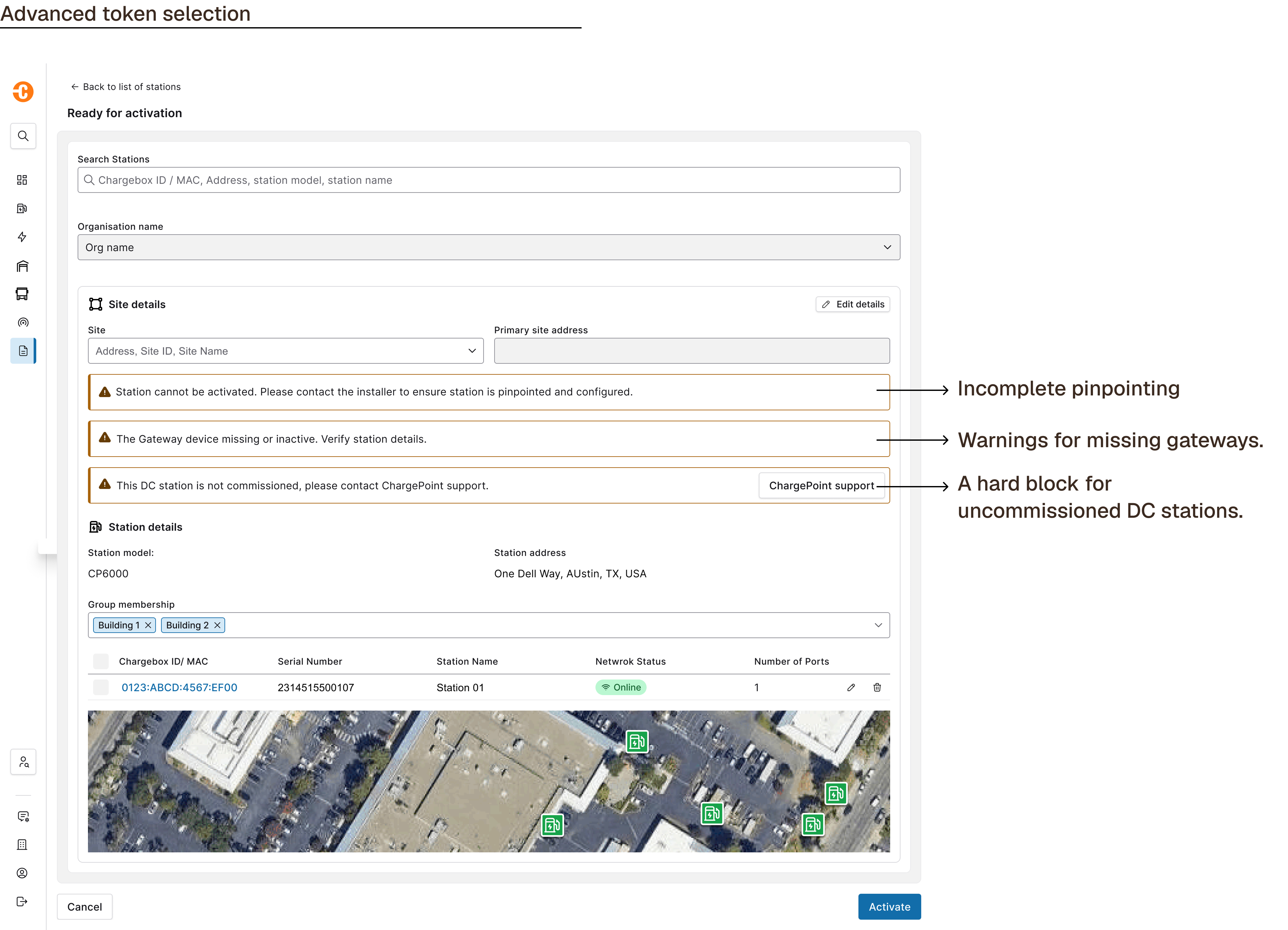This screenshot has width=1288, height=930.
Task: Check the box for row 0123:ABCD:4567:EF00
Action: pos(101,687)
